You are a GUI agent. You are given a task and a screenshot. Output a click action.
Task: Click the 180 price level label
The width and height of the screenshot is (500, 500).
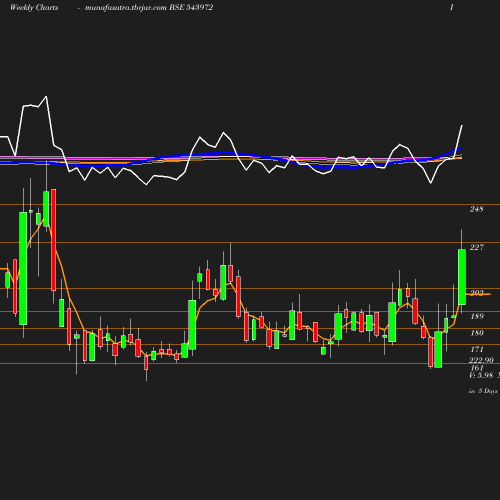(477, 333)
